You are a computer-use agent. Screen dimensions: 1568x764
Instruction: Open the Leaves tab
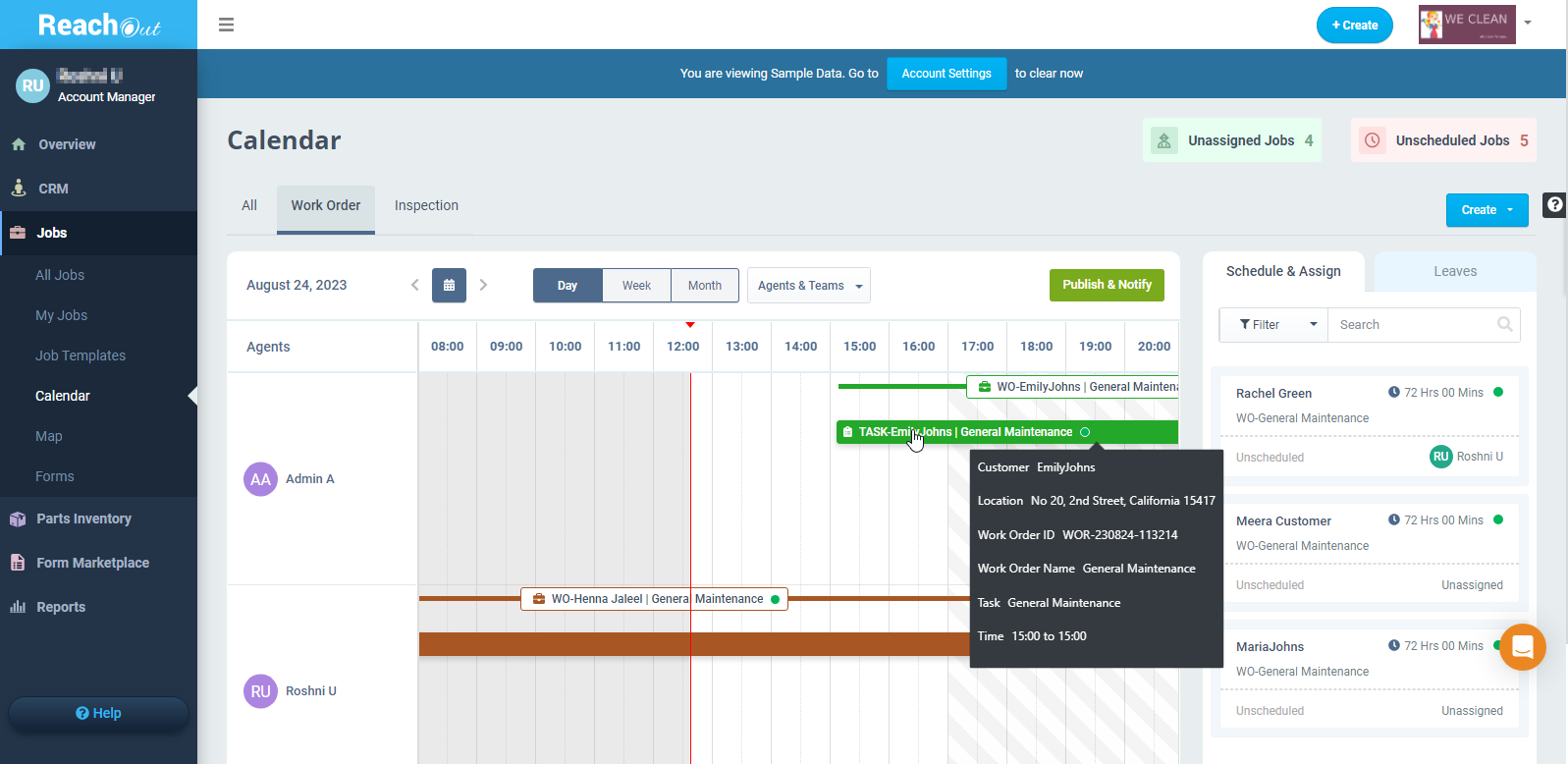[1454, 272]
